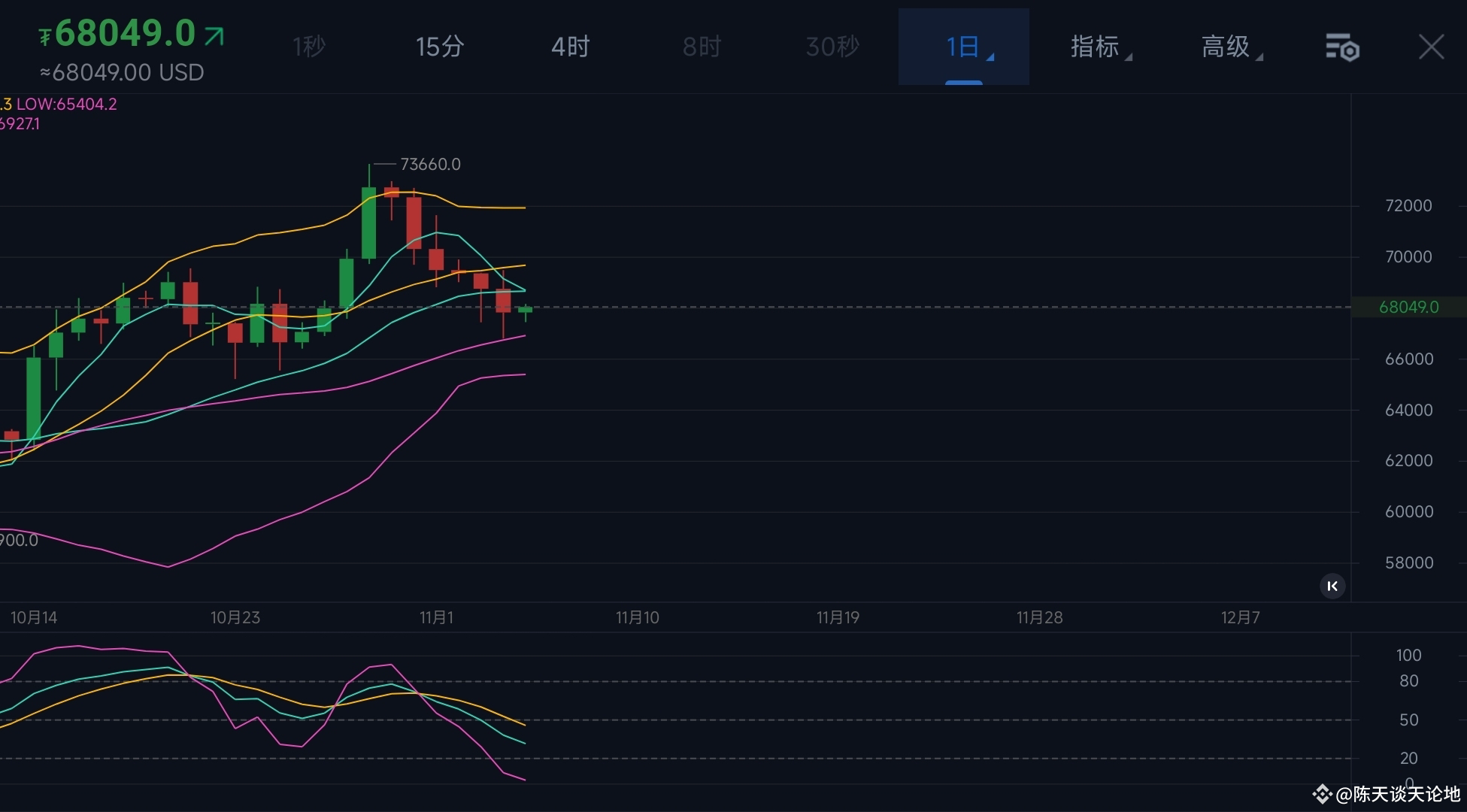The height and width of the screenshot is (812, 1467).
Task: Jump to latest candle arrow button
Action: pyautogui.click(x=1332, y=586)
